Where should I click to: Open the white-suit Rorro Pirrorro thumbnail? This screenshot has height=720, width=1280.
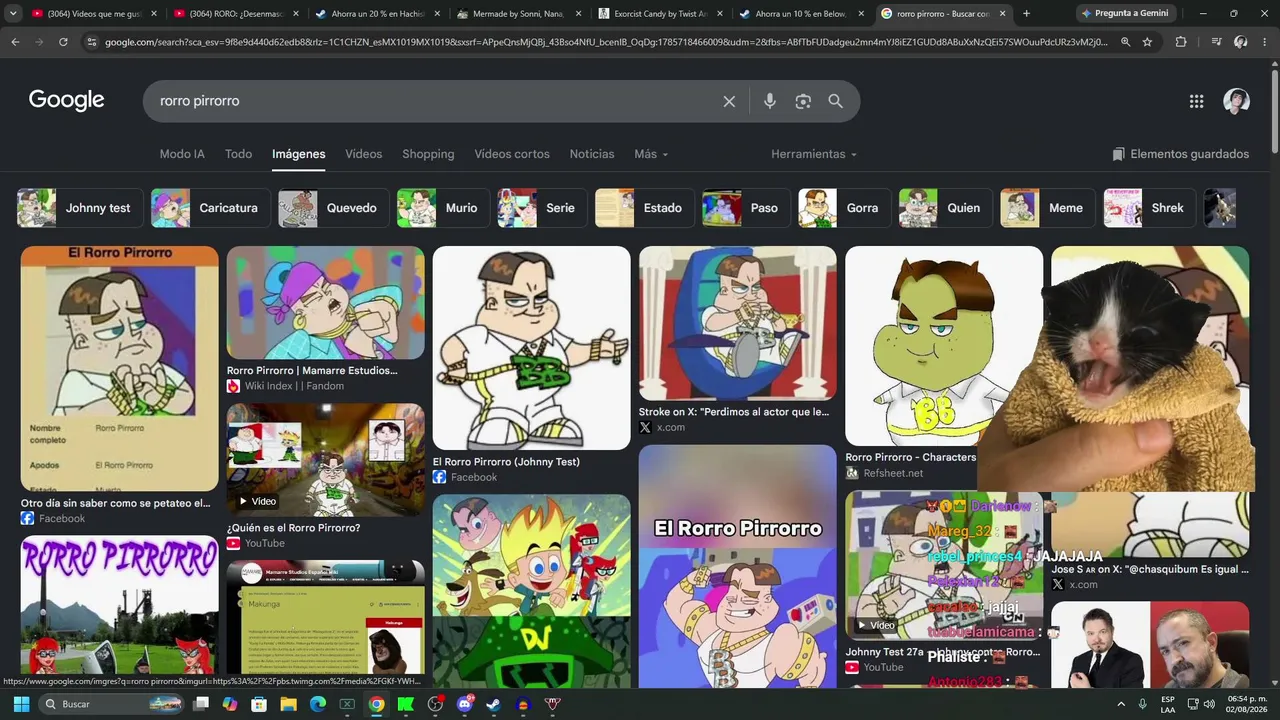[x=531, y=348]
